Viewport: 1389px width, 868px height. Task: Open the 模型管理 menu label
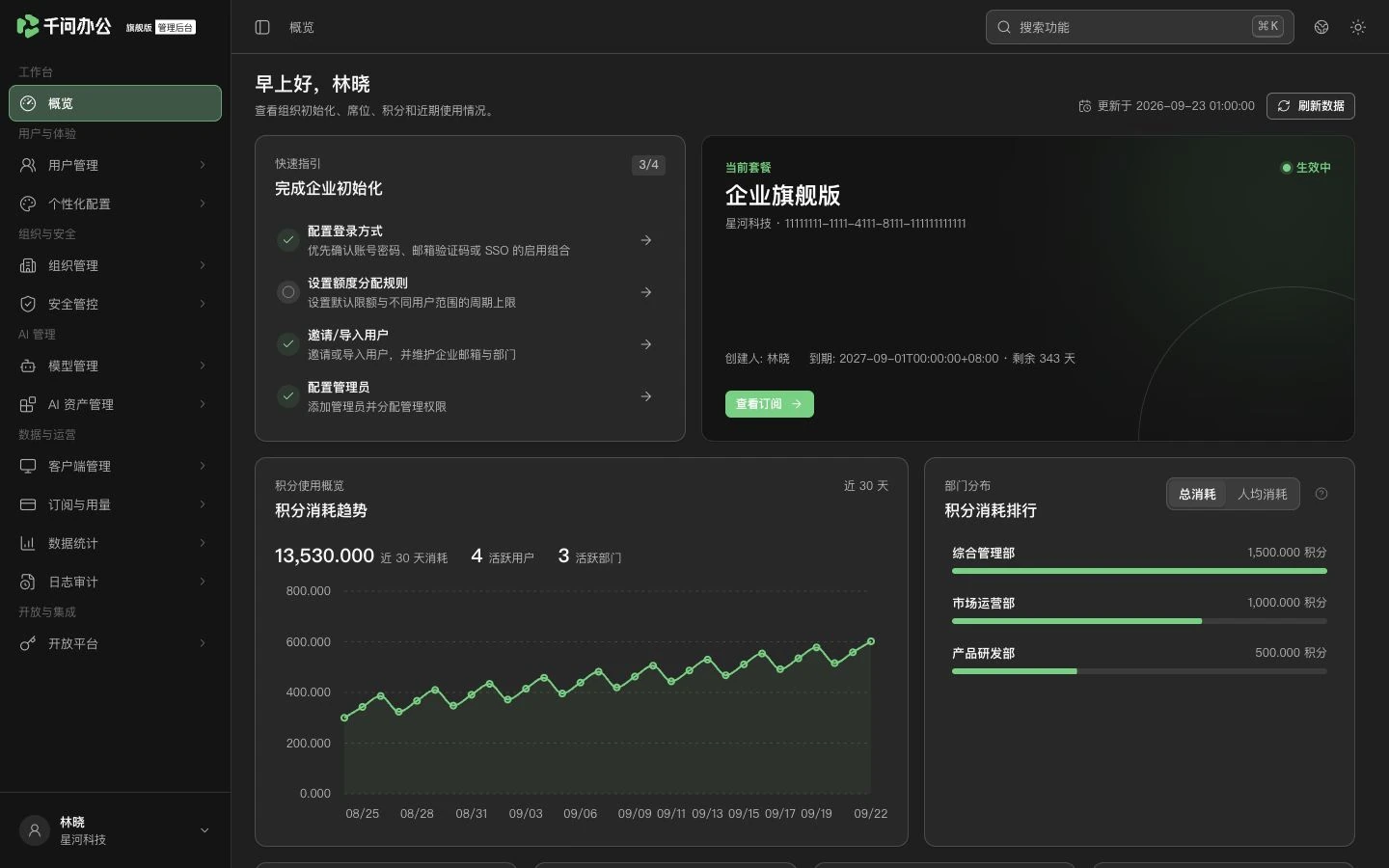[x=73, y=366]
